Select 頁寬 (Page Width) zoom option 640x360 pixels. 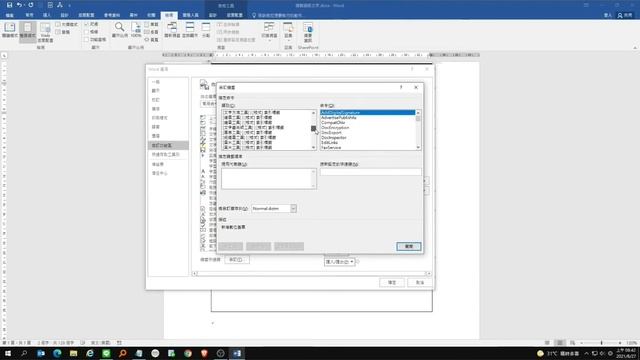point(151,40)
